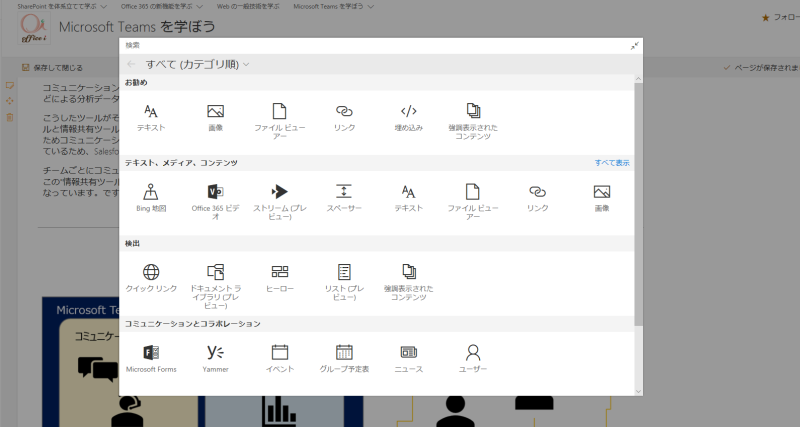The image size is (800, 427).
Task: Open Web の一般技術を学ぶ nav menu
Action: [x=248, y=7]
